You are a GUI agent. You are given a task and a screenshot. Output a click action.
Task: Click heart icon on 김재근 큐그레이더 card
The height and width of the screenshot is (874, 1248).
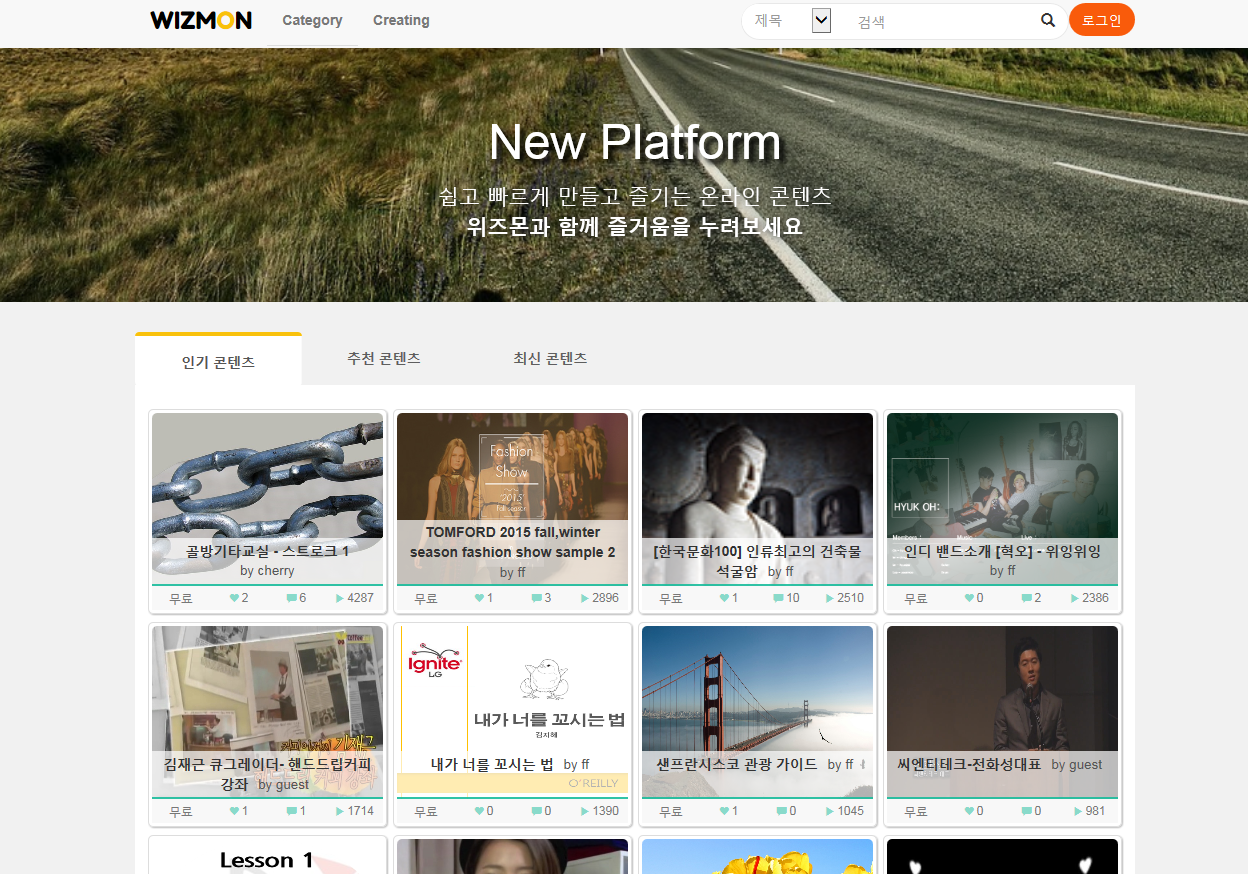(x=235, y=811)
